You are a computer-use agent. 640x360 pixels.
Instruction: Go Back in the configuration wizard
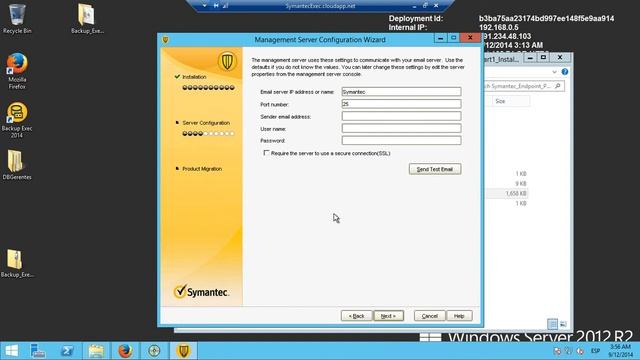click(356, 316)
